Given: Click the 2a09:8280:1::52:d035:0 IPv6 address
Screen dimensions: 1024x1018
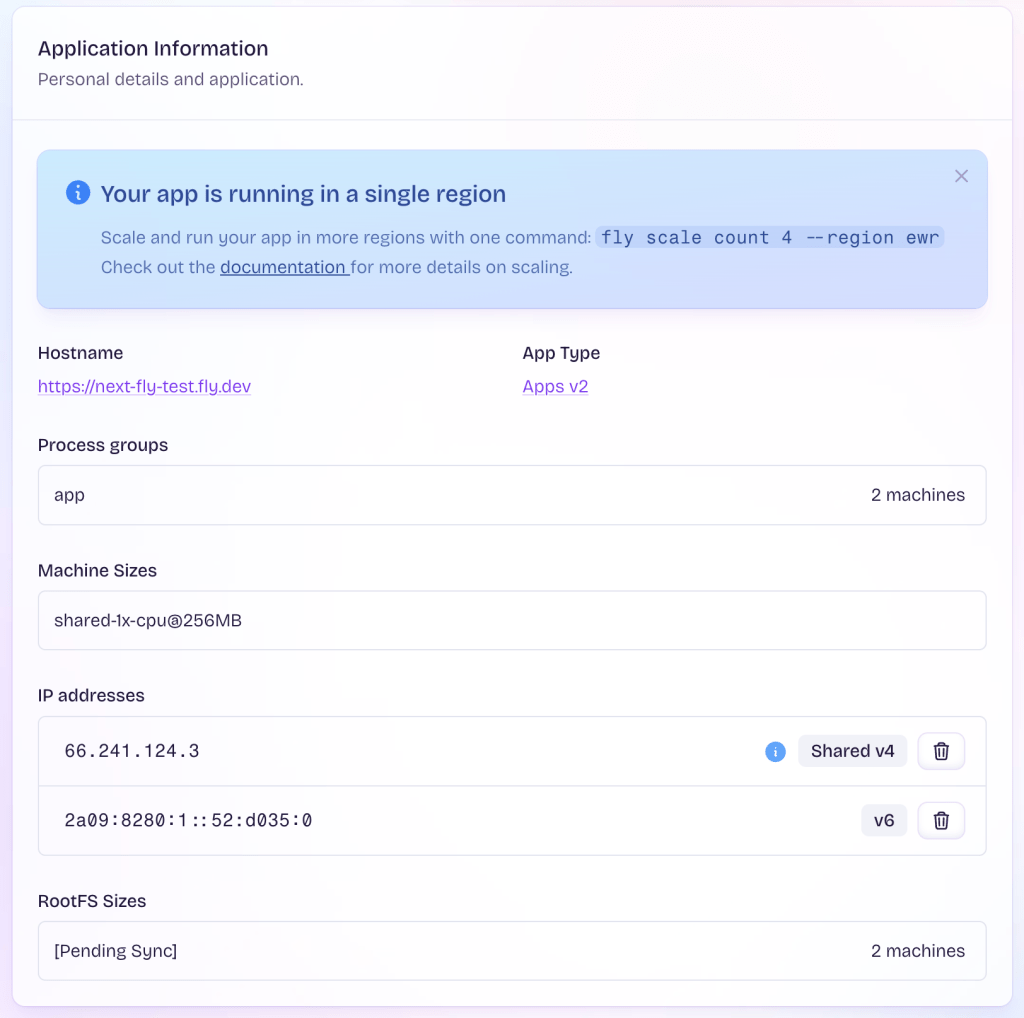Looking at the screenshot, I should (x=188, y=821).
